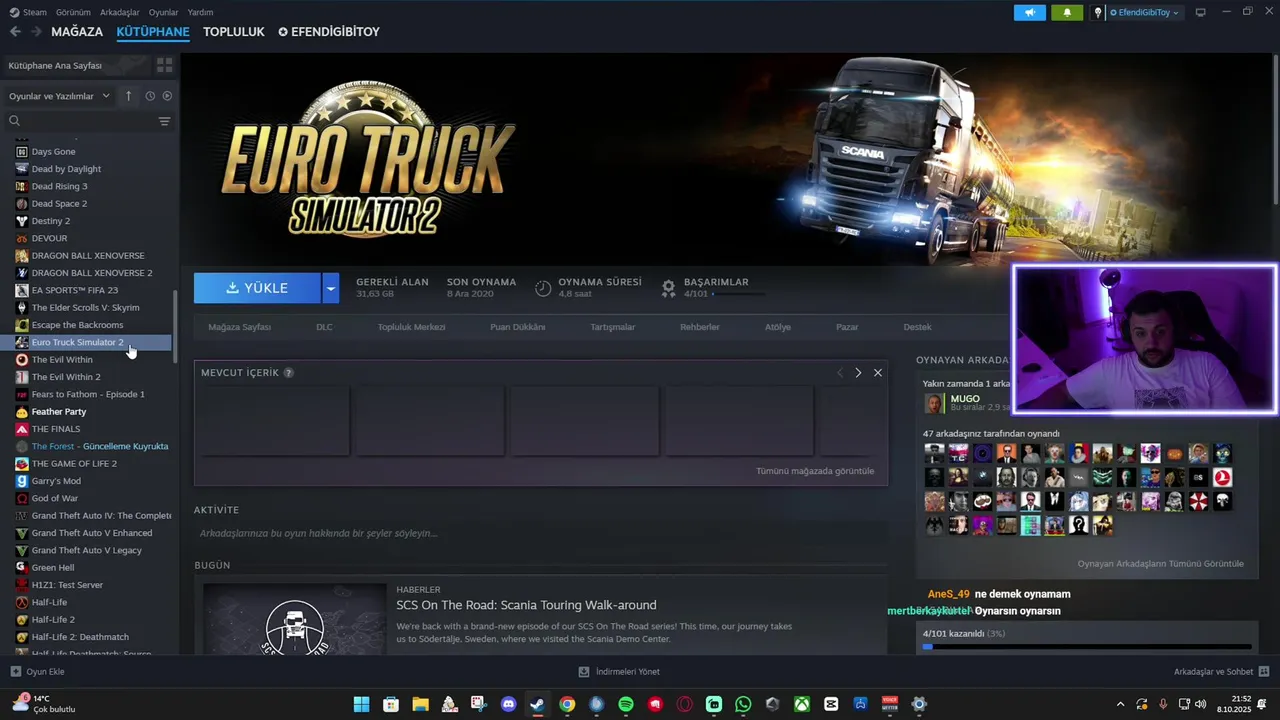This screenshot has width=1280, height=720.
Task: Open SCS On The Road news article
Action: [526, 605]
